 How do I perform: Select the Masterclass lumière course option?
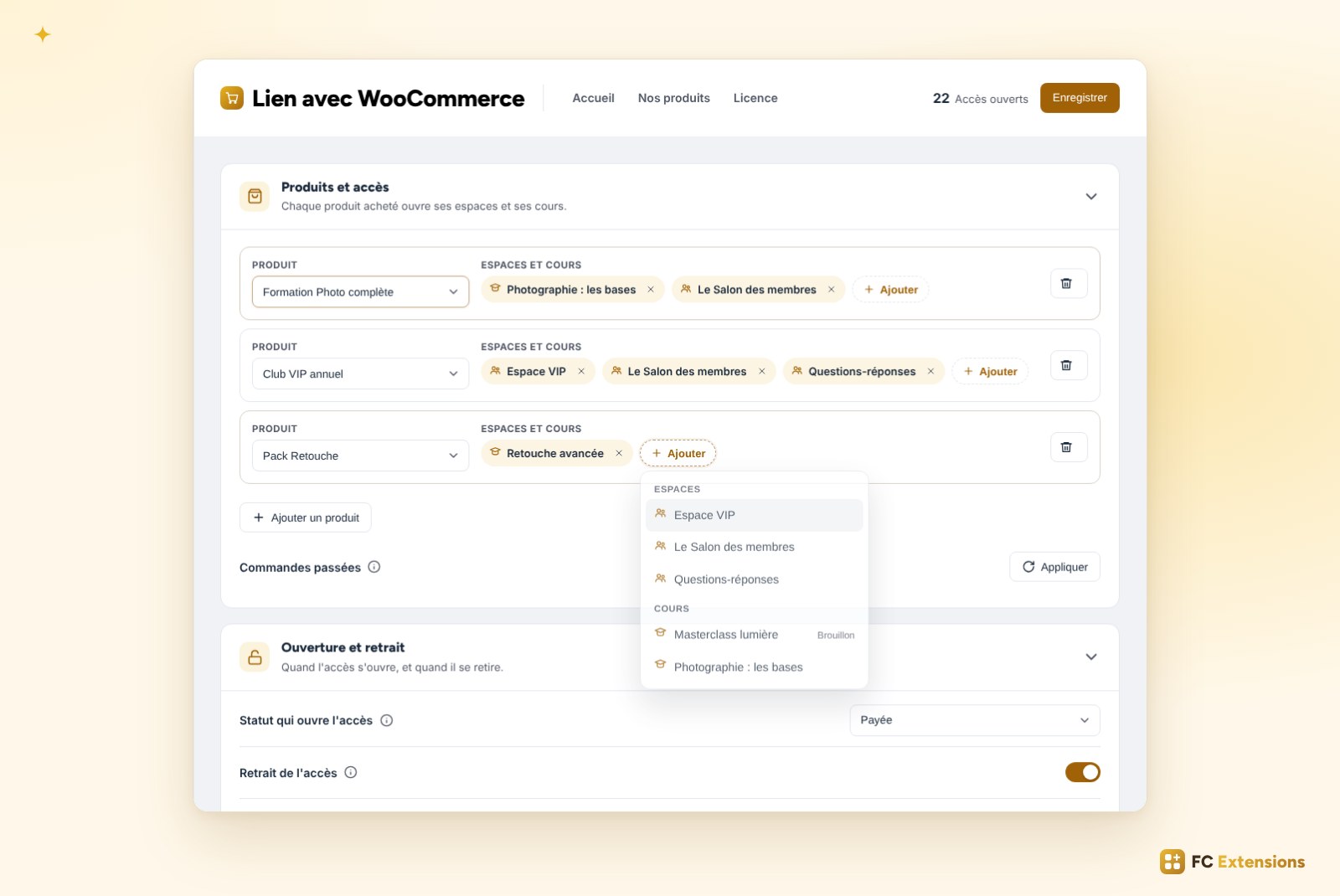(x=755, y=636)
